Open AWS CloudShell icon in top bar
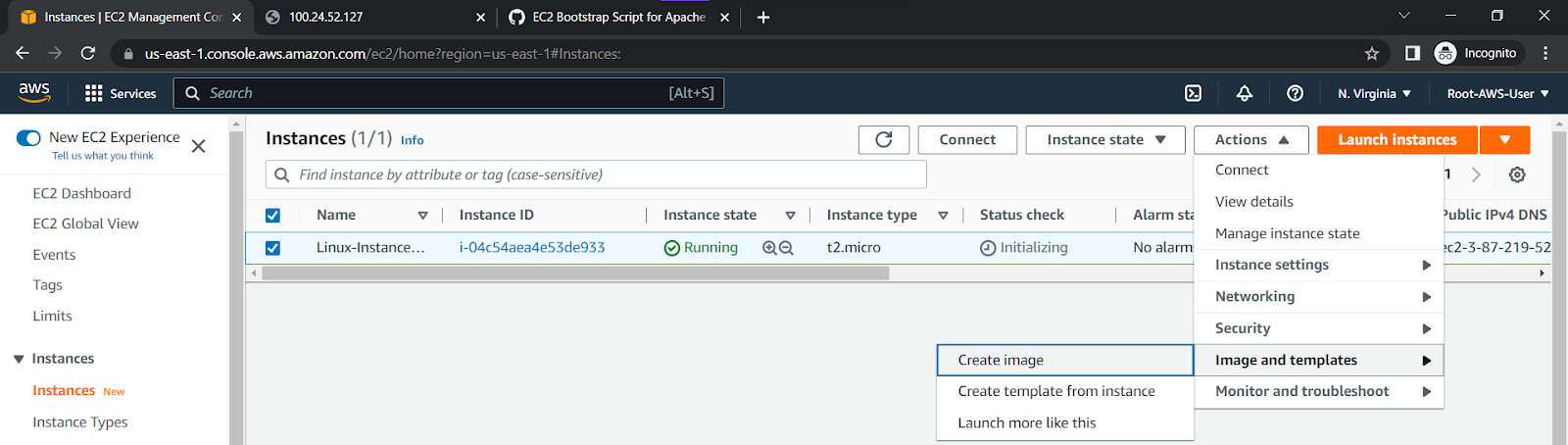 pos(1193,93)
